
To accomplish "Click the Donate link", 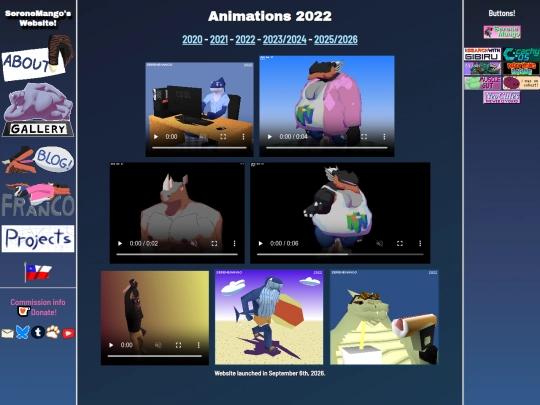I will pos(44,312).
